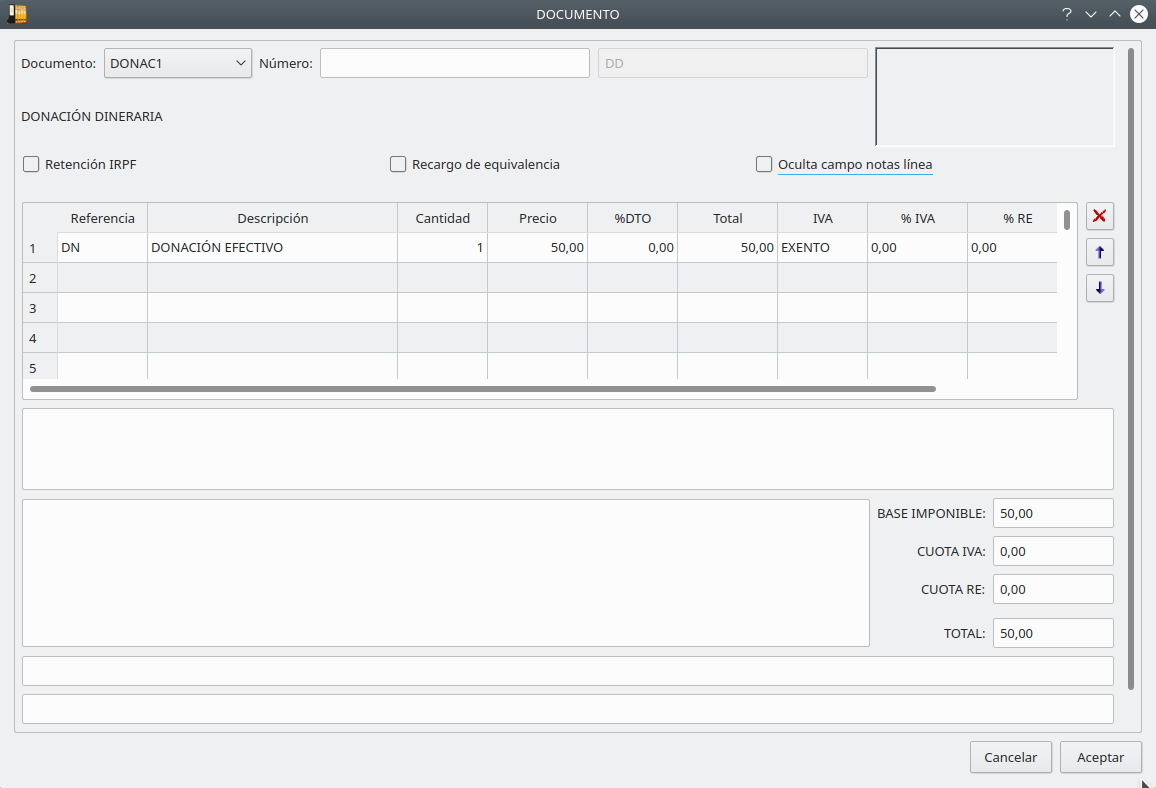
Task: Click the table's horizontal scrollbar
Action: (483, 388)
